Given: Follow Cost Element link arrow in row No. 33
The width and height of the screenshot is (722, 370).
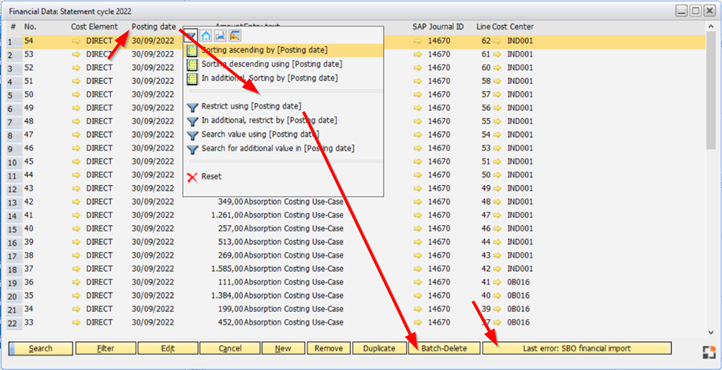Looking at the screenshot, I should 76,322.
